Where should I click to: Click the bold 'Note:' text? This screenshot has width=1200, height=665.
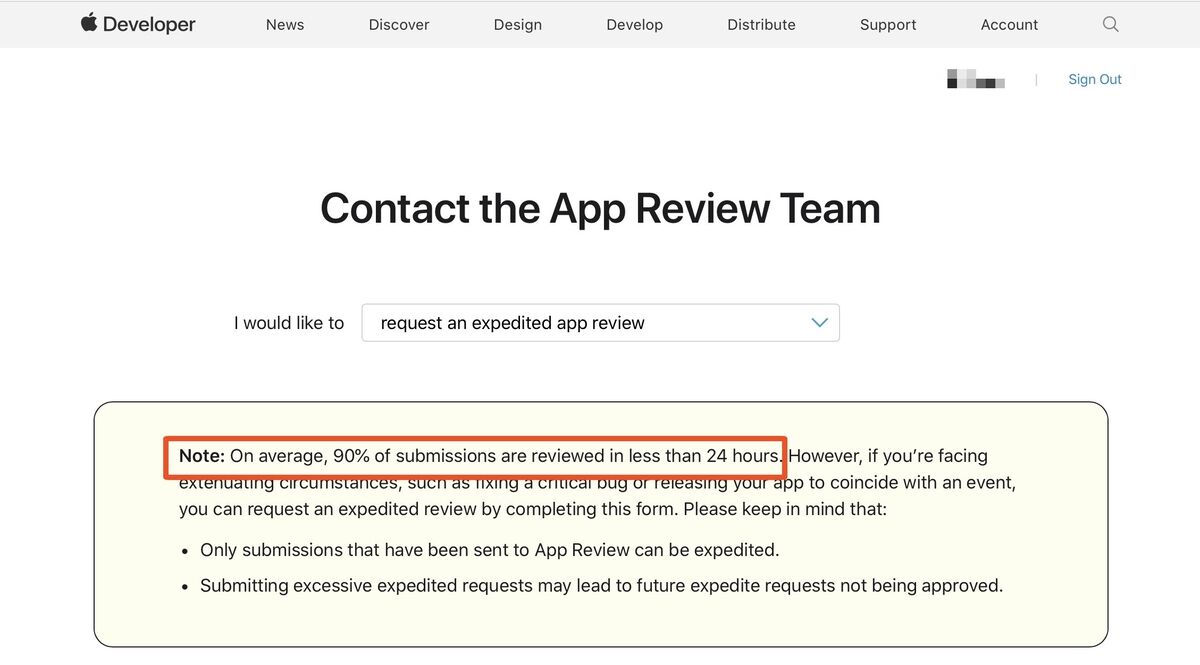(202, 456)
